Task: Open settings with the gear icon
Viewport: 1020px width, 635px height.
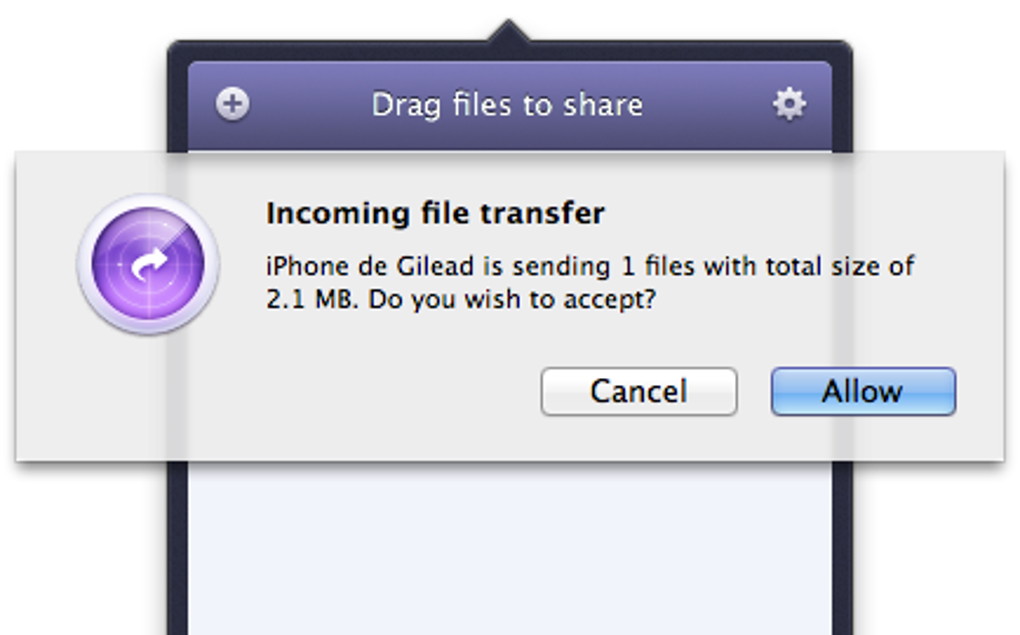Action: tap(789, 103)
